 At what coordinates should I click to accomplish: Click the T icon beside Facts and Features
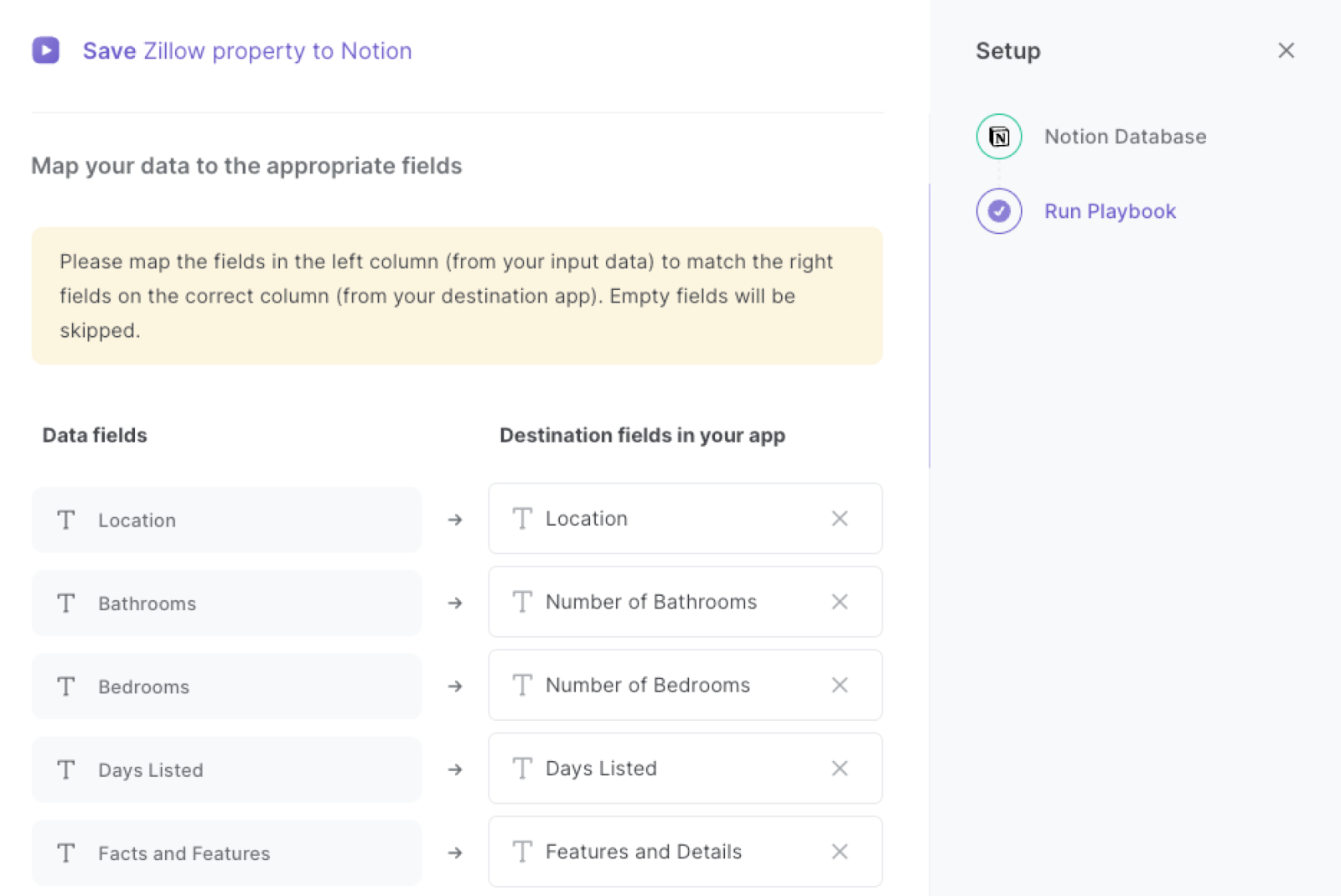point(66,852)
